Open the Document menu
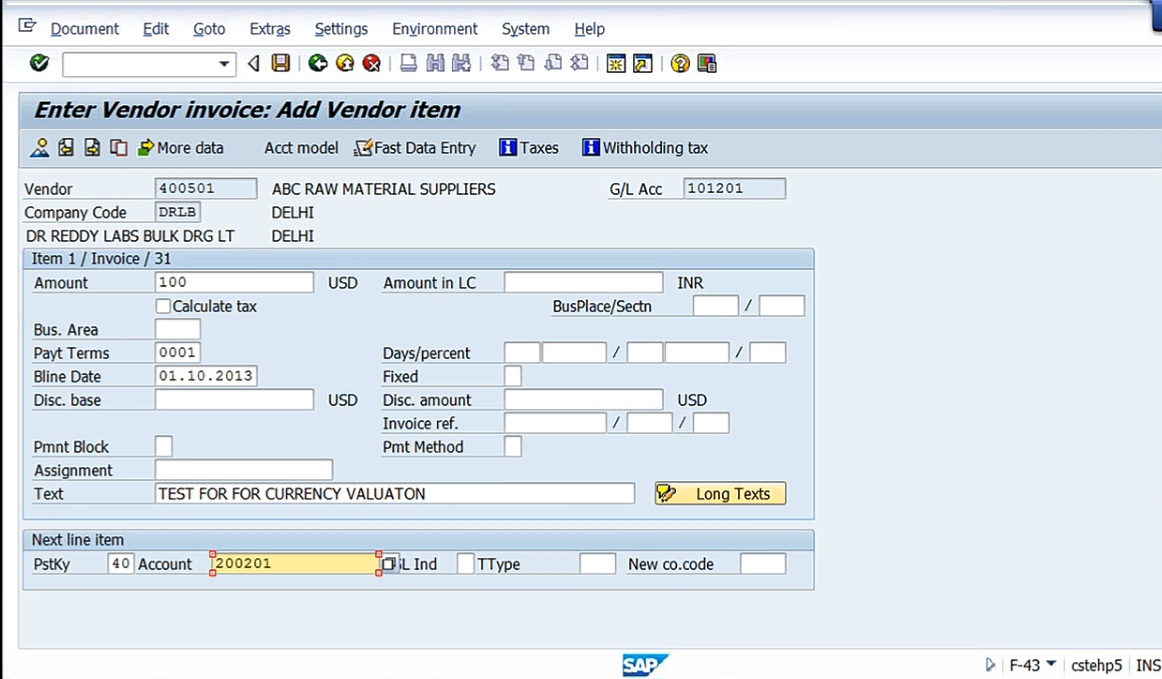Viewport: 1162px width, 679px height. coord(84,29)
